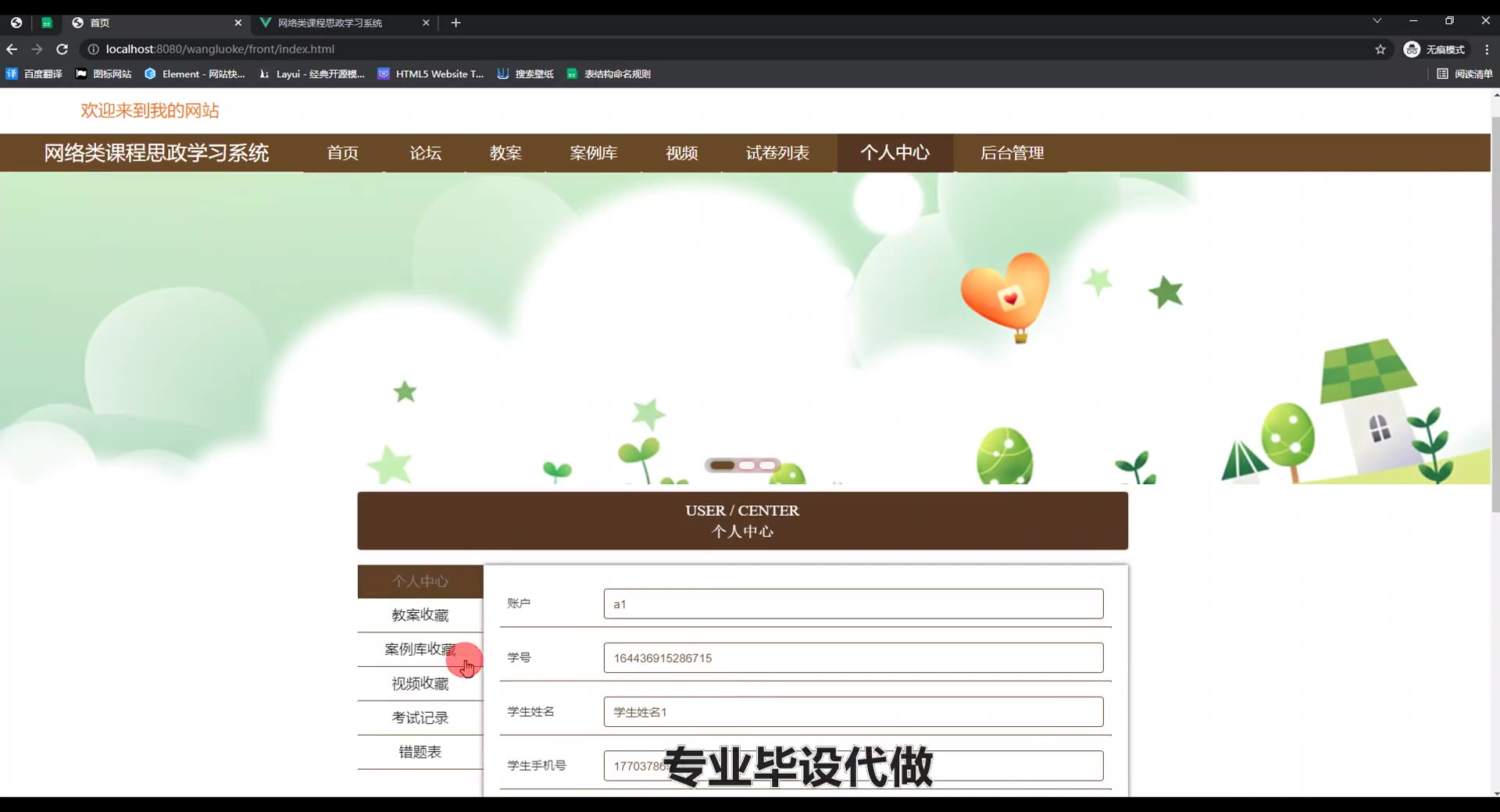Open the Layui bookmark
Screen dimensions: 1500x812
click(x=312, y=73)
